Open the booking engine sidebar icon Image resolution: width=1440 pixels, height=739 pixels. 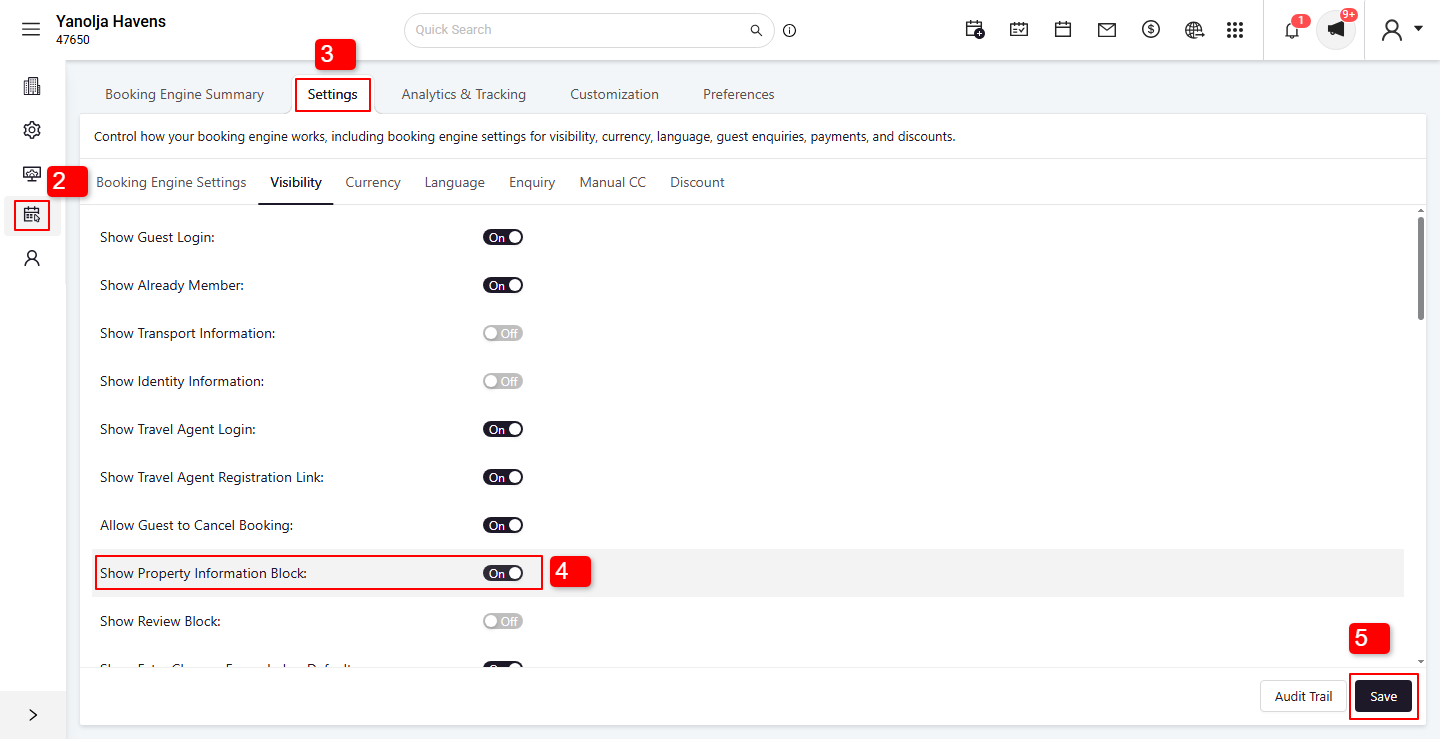tap(32, 214)
